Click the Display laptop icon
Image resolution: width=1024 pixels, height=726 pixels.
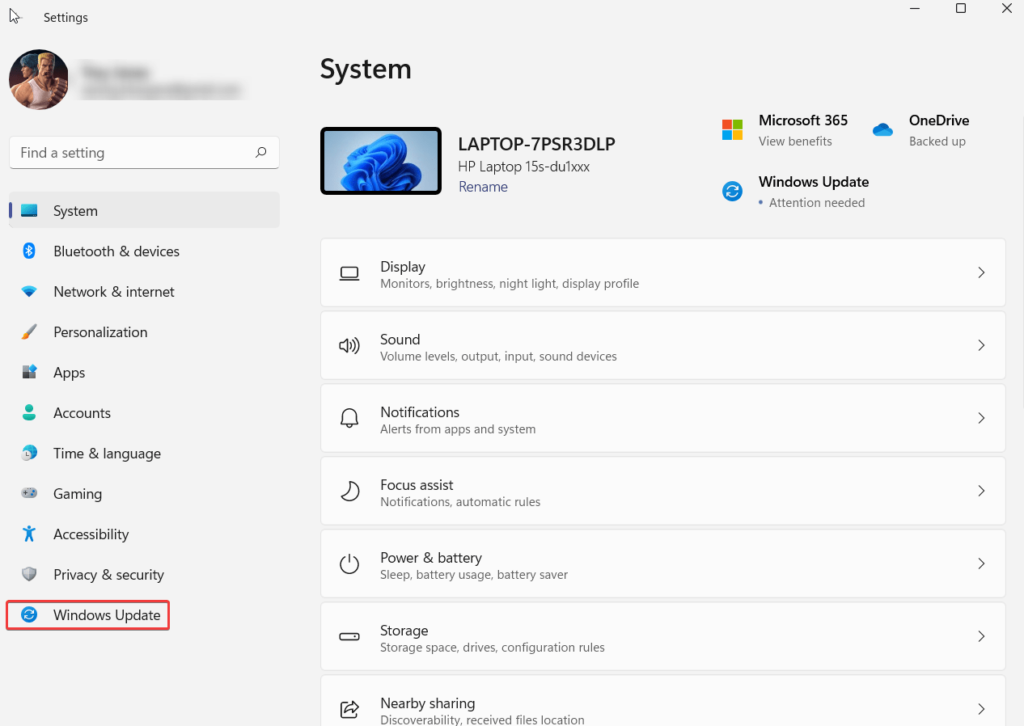(x=349, y=273)
